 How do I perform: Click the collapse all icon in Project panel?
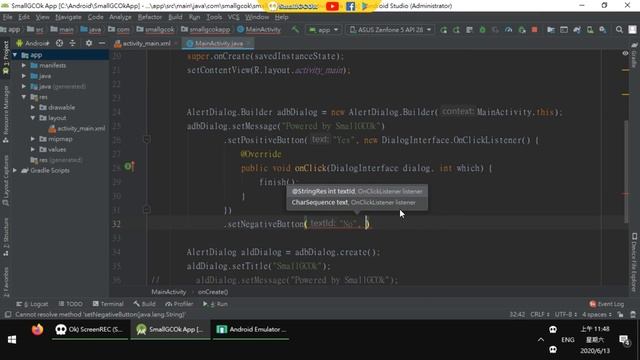click(72, 43)
